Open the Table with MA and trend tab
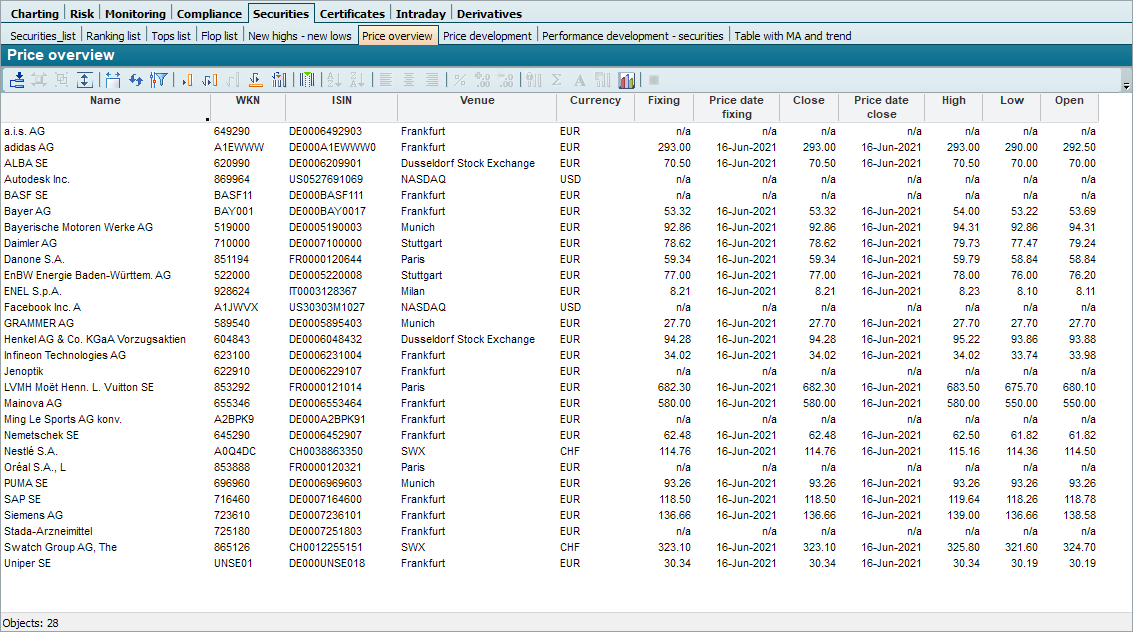 793,36
